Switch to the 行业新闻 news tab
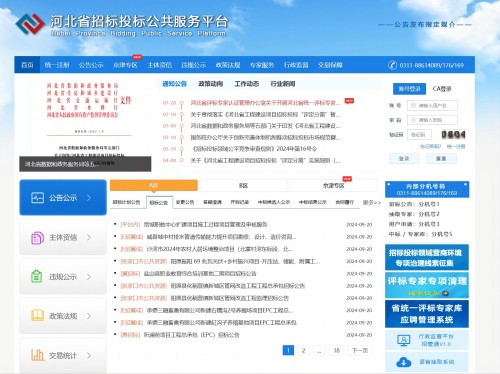The image size is (500, 374). pos(283,84)
